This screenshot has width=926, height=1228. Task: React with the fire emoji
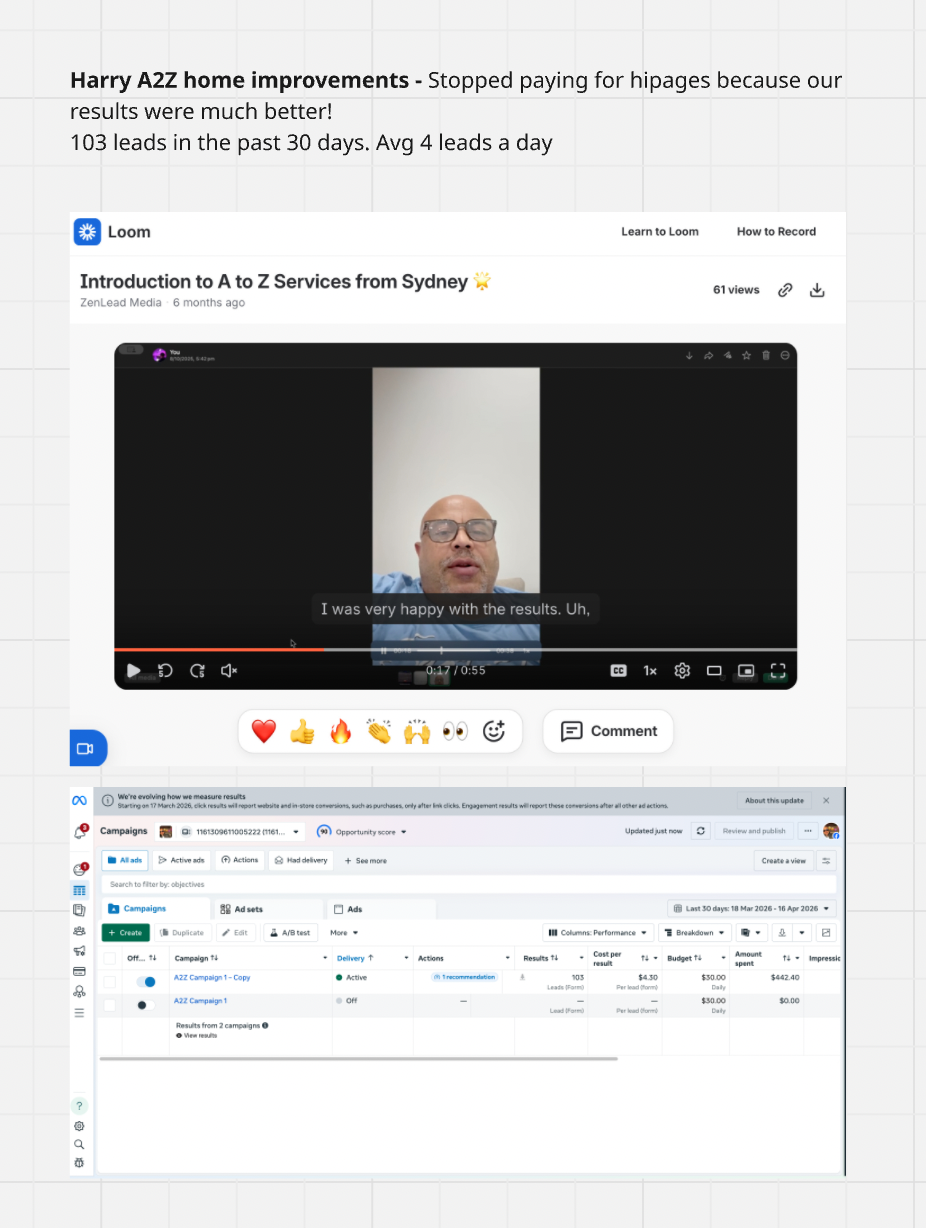pyautogui.click(x=341, y=732)
